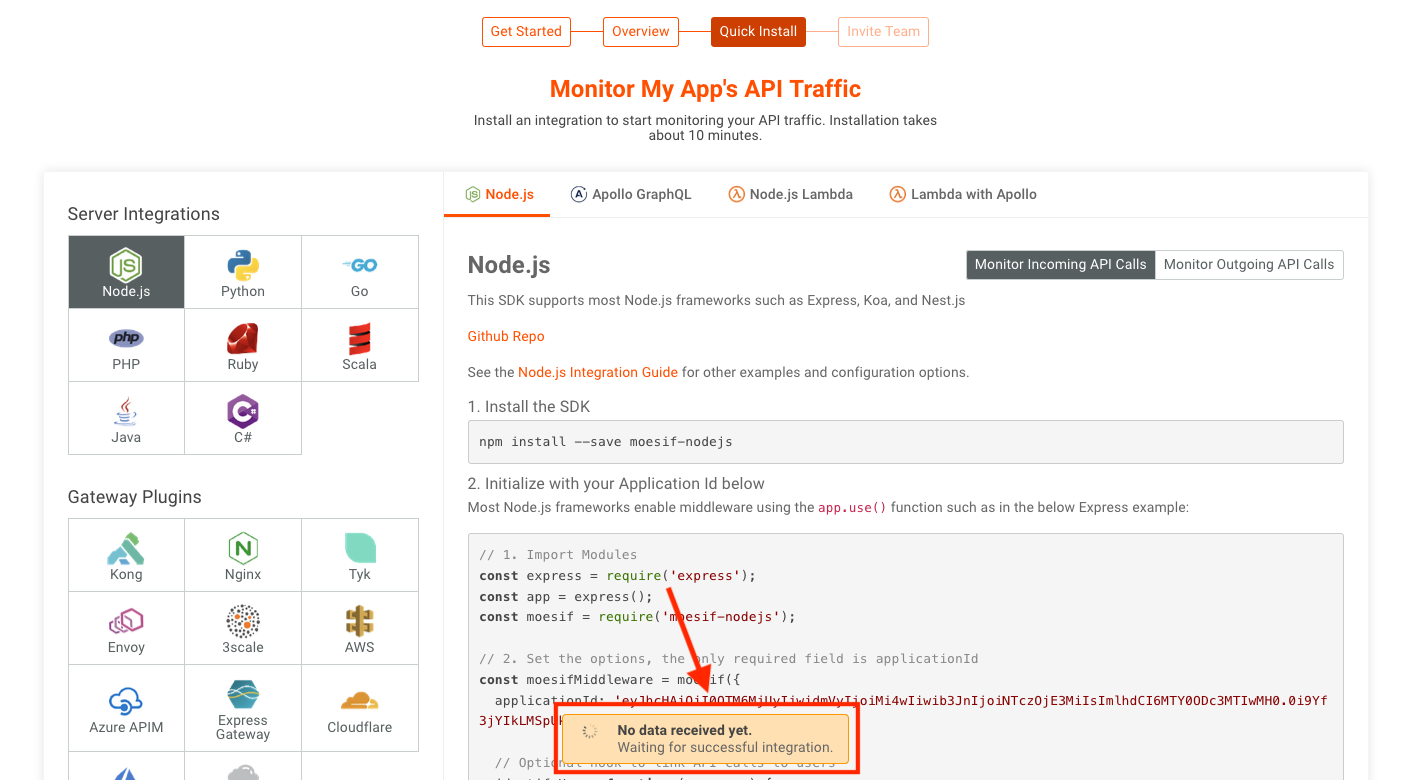1410x780 pixels.
Task: Pick the Ruby server integration
Action: pyautogui.click(x=242, y=344)
